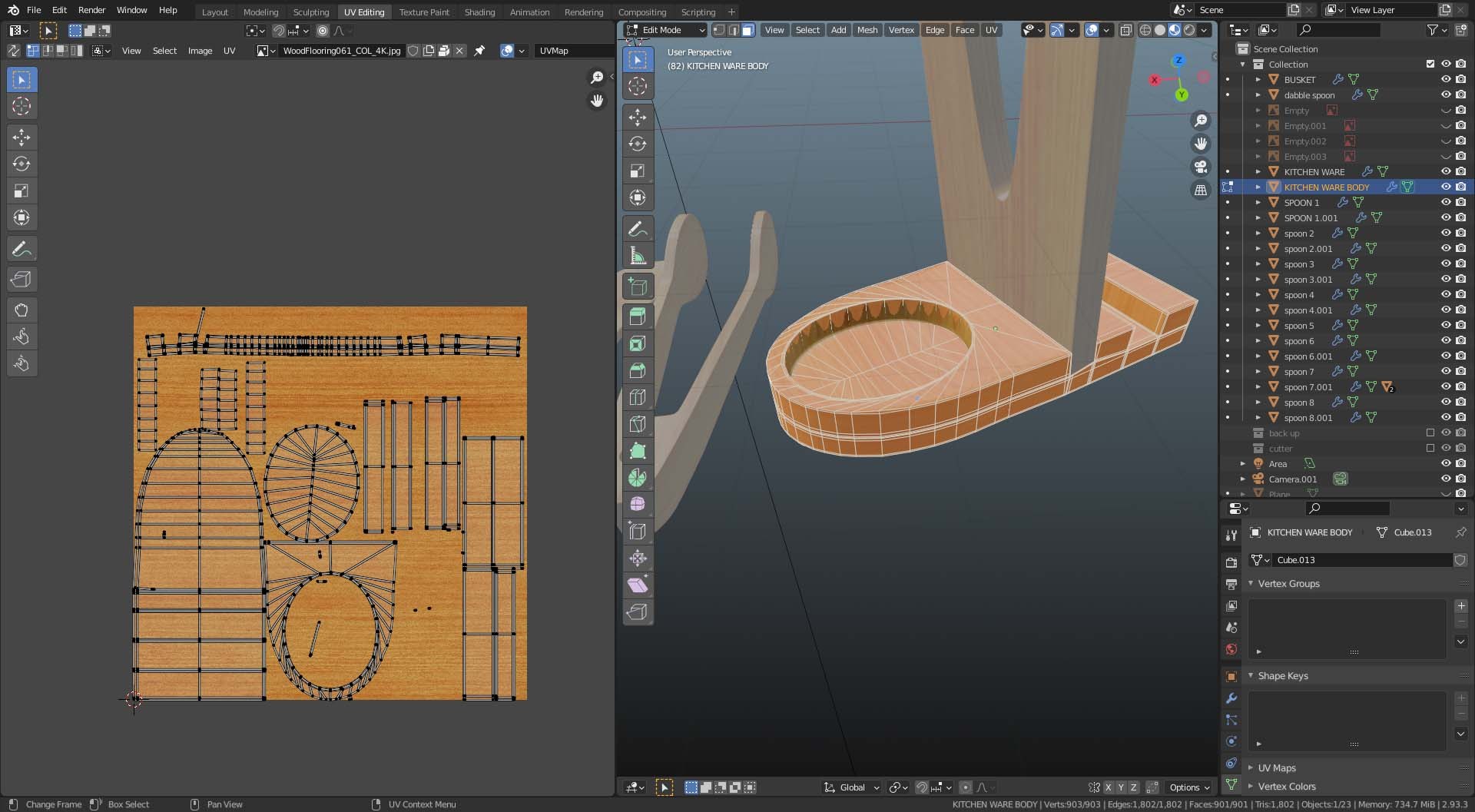
Task: Select the Bevel tool
Action: click(638, 370)
